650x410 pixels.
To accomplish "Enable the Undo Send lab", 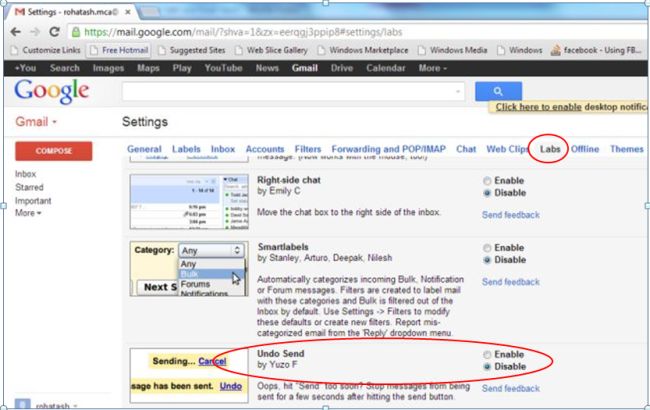I will tap(487, 354).
